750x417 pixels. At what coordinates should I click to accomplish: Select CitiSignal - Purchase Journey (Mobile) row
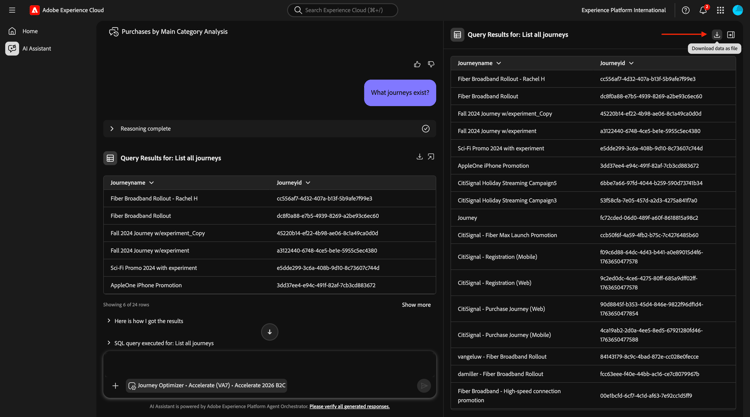point(593,335)
